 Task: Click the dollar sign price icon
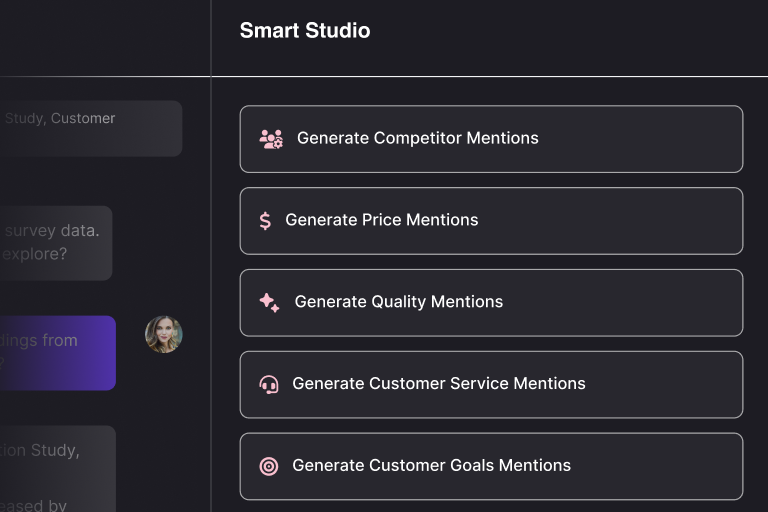coord(265,221)
